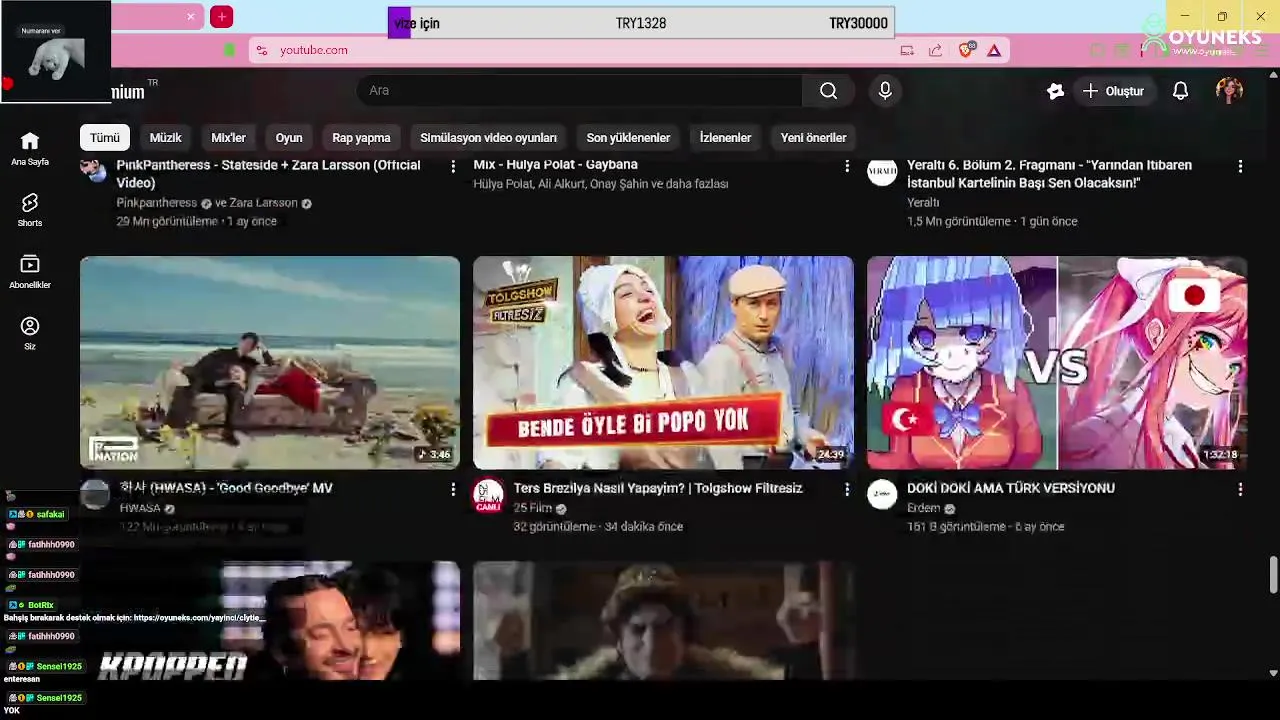Open Ters Brezilya Nasıl Yapayım title
The width and height of the screenshot is (1280, 720).
[658, 488]
